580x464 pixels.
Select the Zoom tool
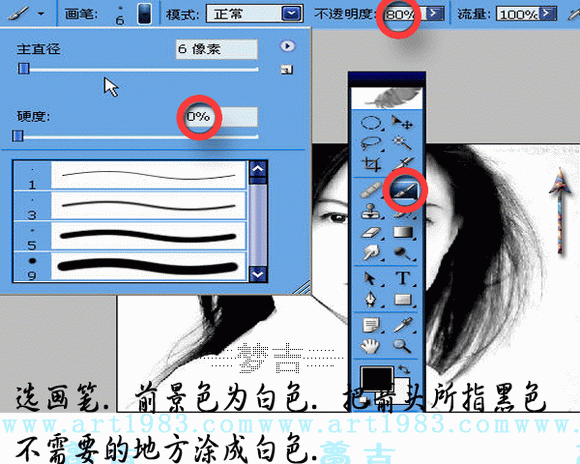pos(402,346)
